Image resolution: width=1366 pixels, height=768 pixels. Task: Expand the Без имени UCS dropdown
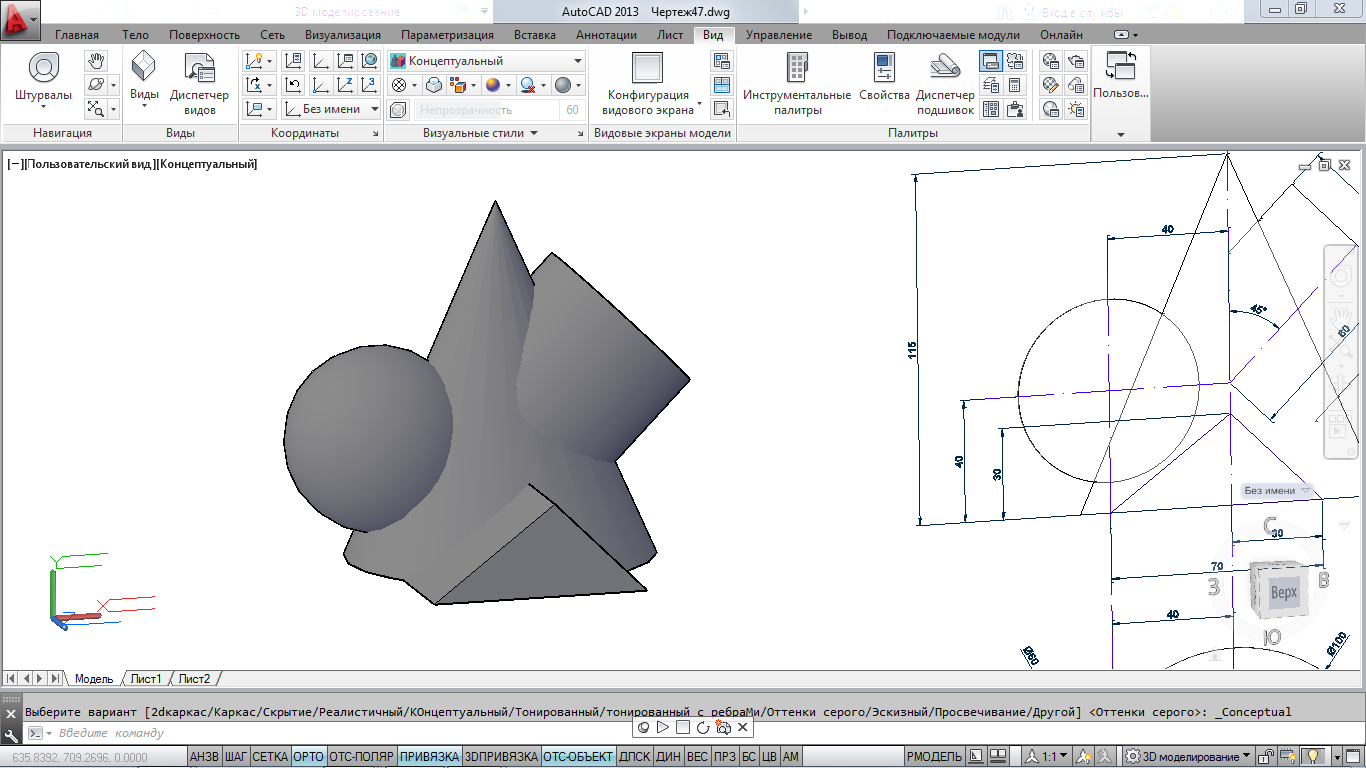point(375,109)
